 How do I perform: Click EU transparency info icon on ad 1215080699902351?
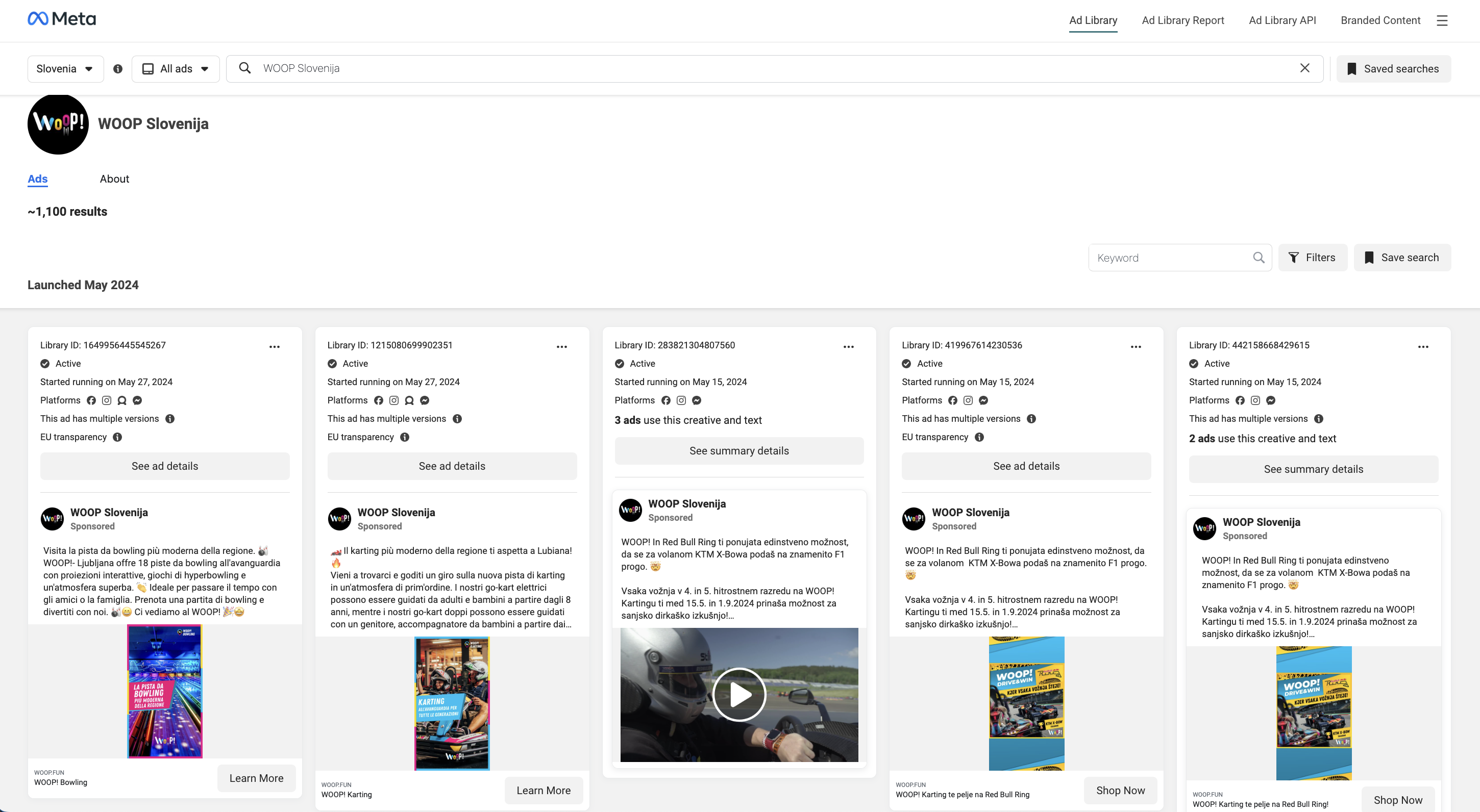point(405,437)
